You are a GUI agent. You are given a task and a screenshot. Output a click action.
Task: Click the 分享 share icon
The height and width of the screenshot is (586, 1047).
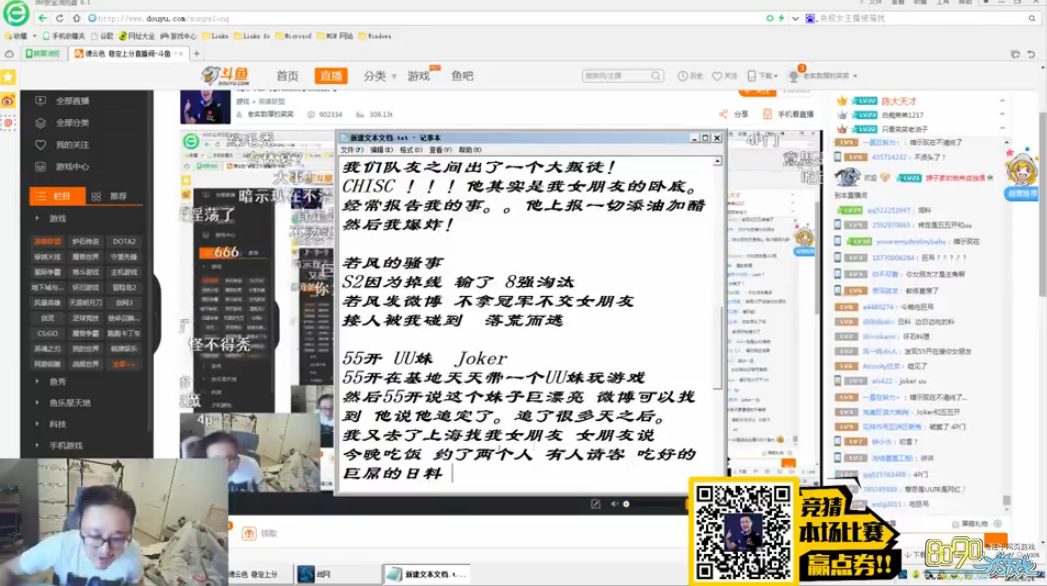(724, 114)
